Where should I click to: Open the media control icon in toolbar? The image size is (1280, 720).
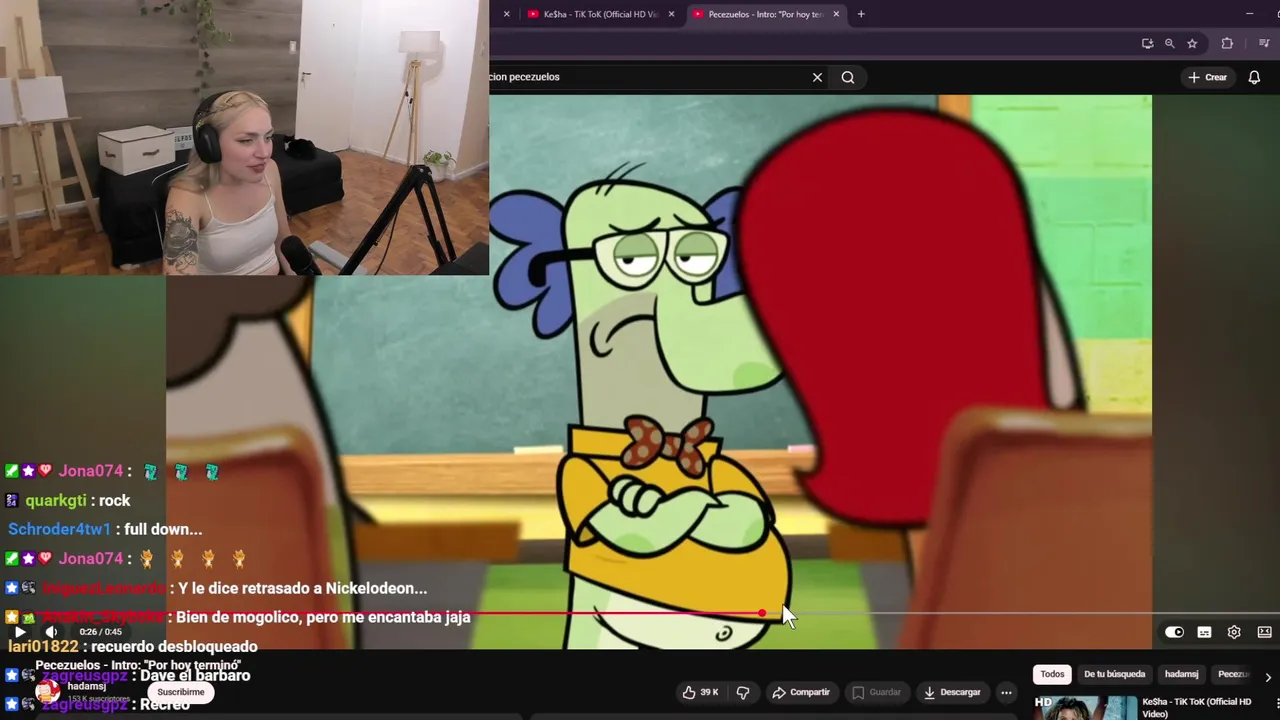(1264, 43)
